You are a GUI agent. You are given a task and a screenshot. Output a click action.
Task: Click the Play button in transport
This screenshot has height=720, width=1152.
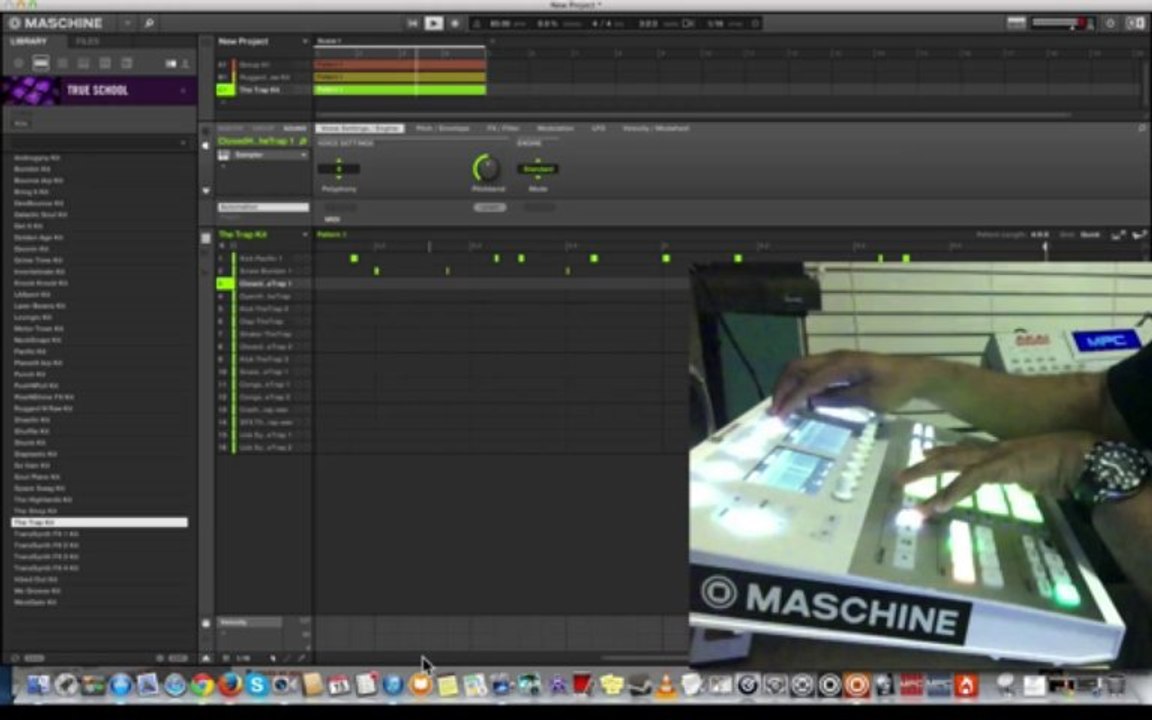tap(433, 24)
